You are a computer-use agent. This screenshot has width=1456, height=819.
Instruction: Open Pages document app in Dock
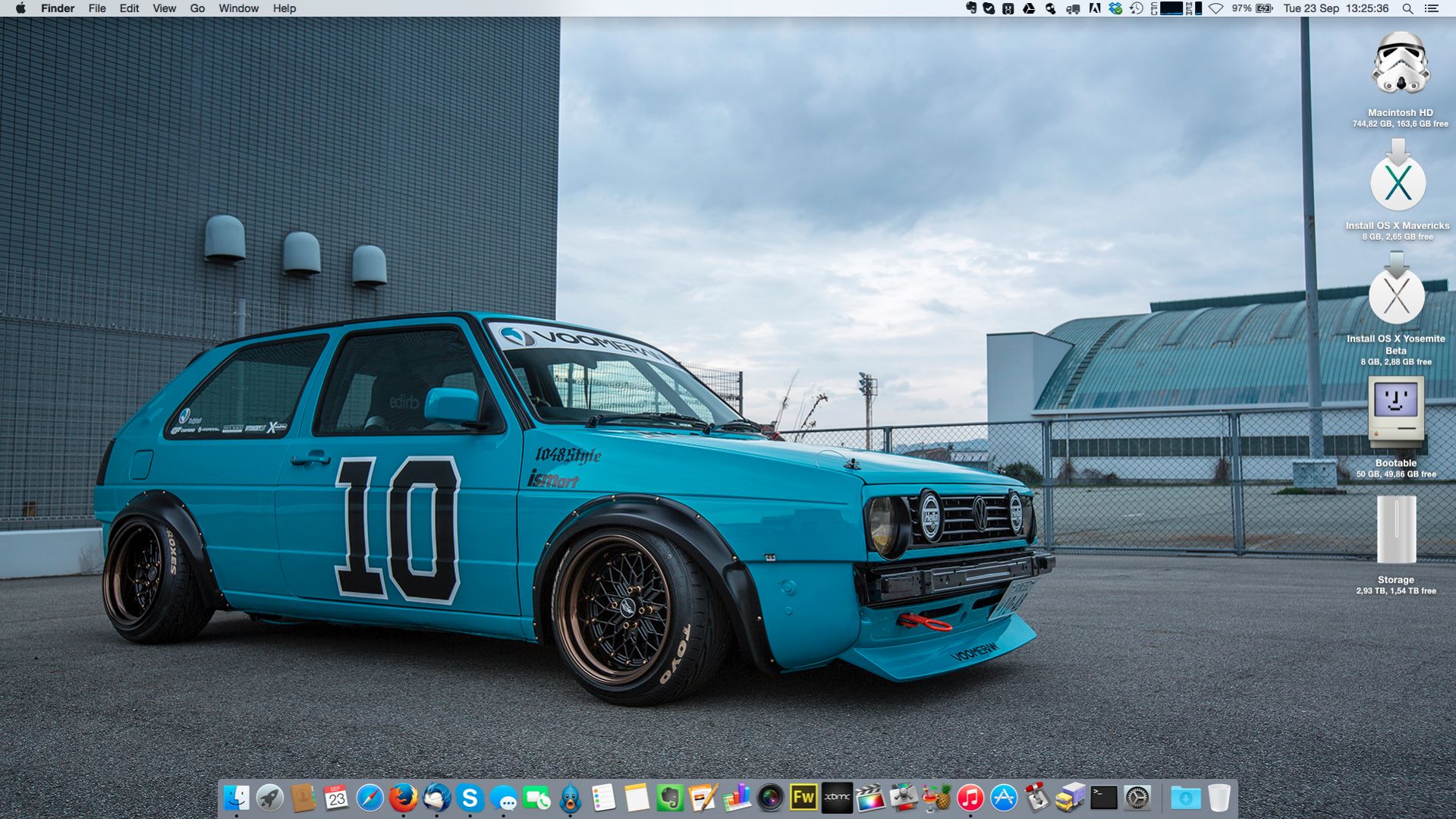[703, 798]
